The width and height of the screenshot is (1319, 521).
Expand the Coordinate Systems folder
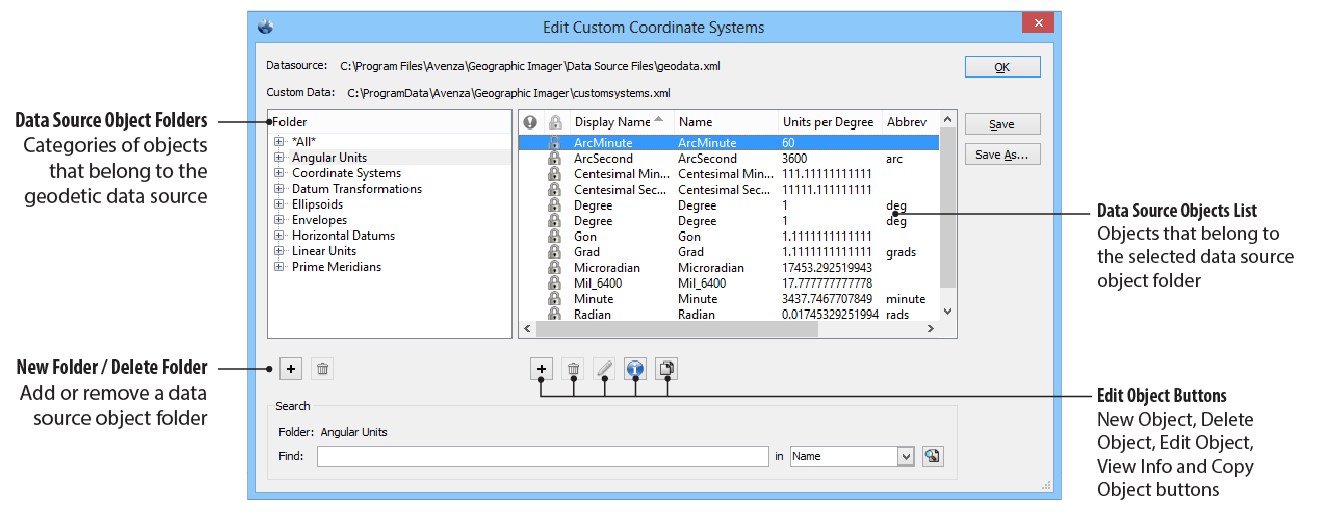tap(279, 173)
